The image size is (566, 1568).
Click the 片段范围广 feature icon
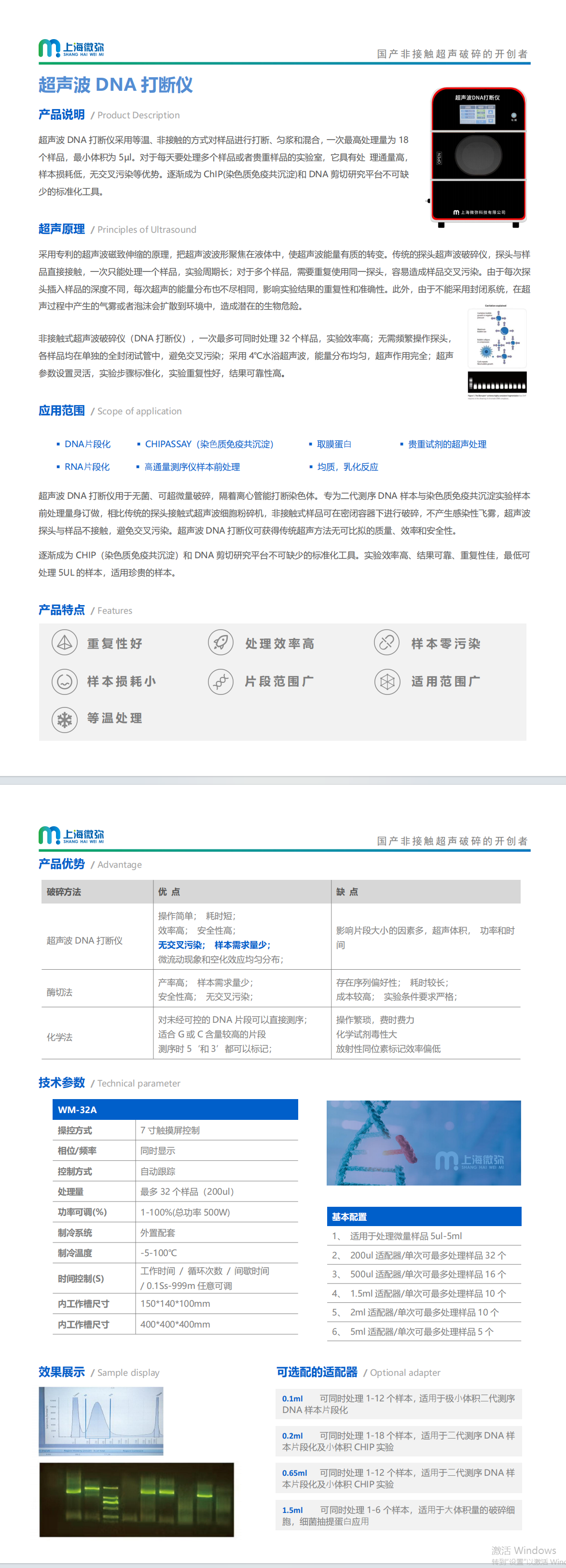[x=221, y=681]
